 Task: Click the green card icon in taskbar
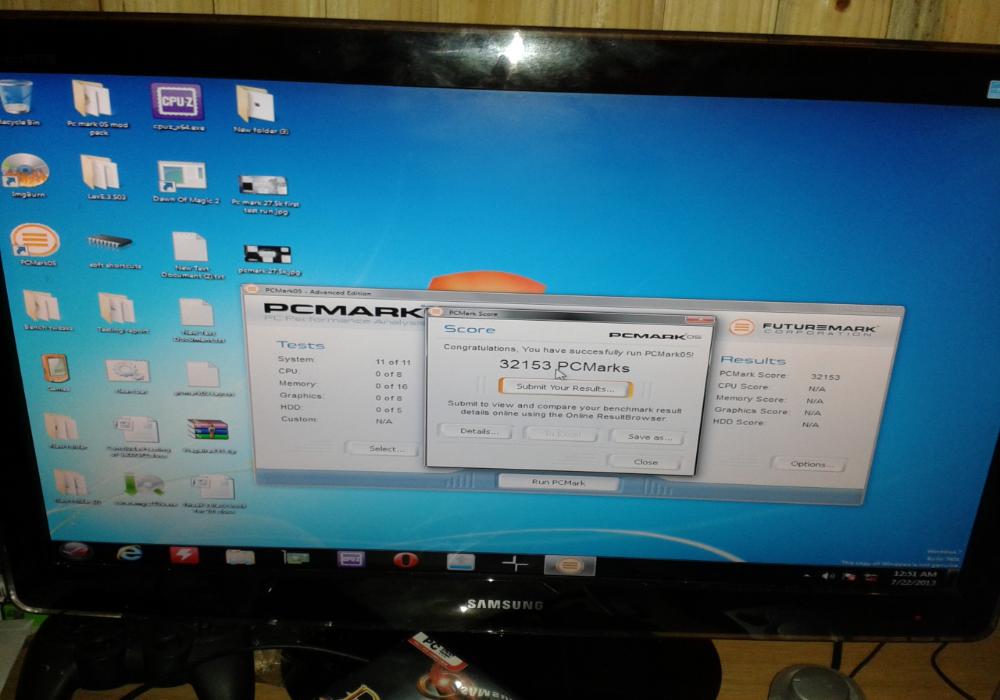click(x=295, y=558)
